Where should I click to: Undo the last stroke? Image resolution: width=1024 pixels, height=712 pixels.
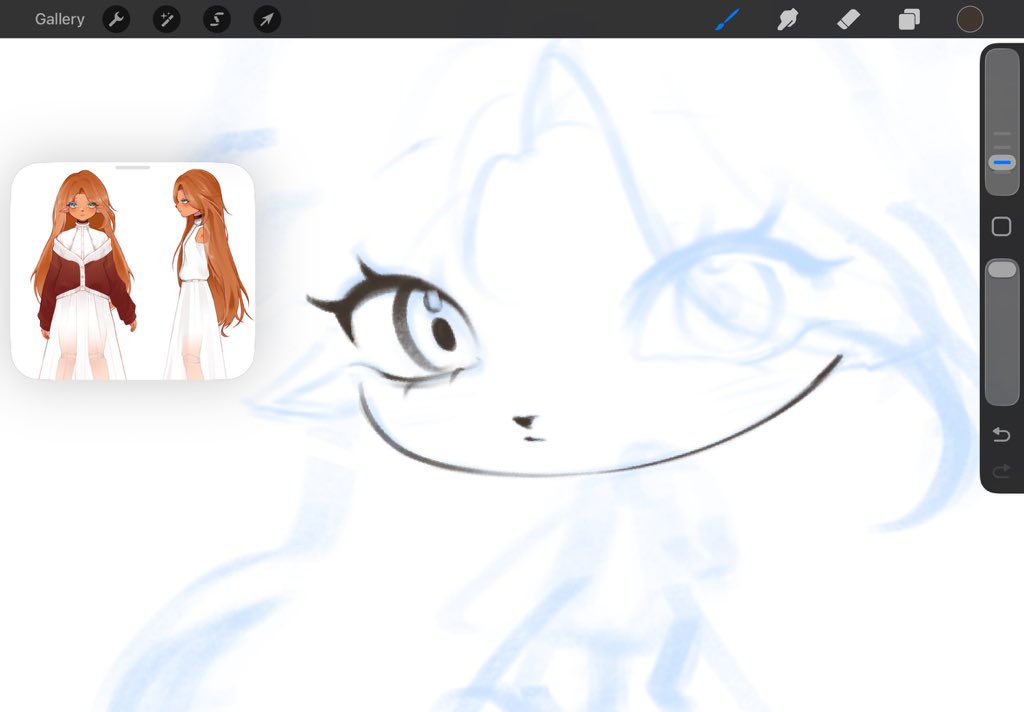pos(1001,434)
